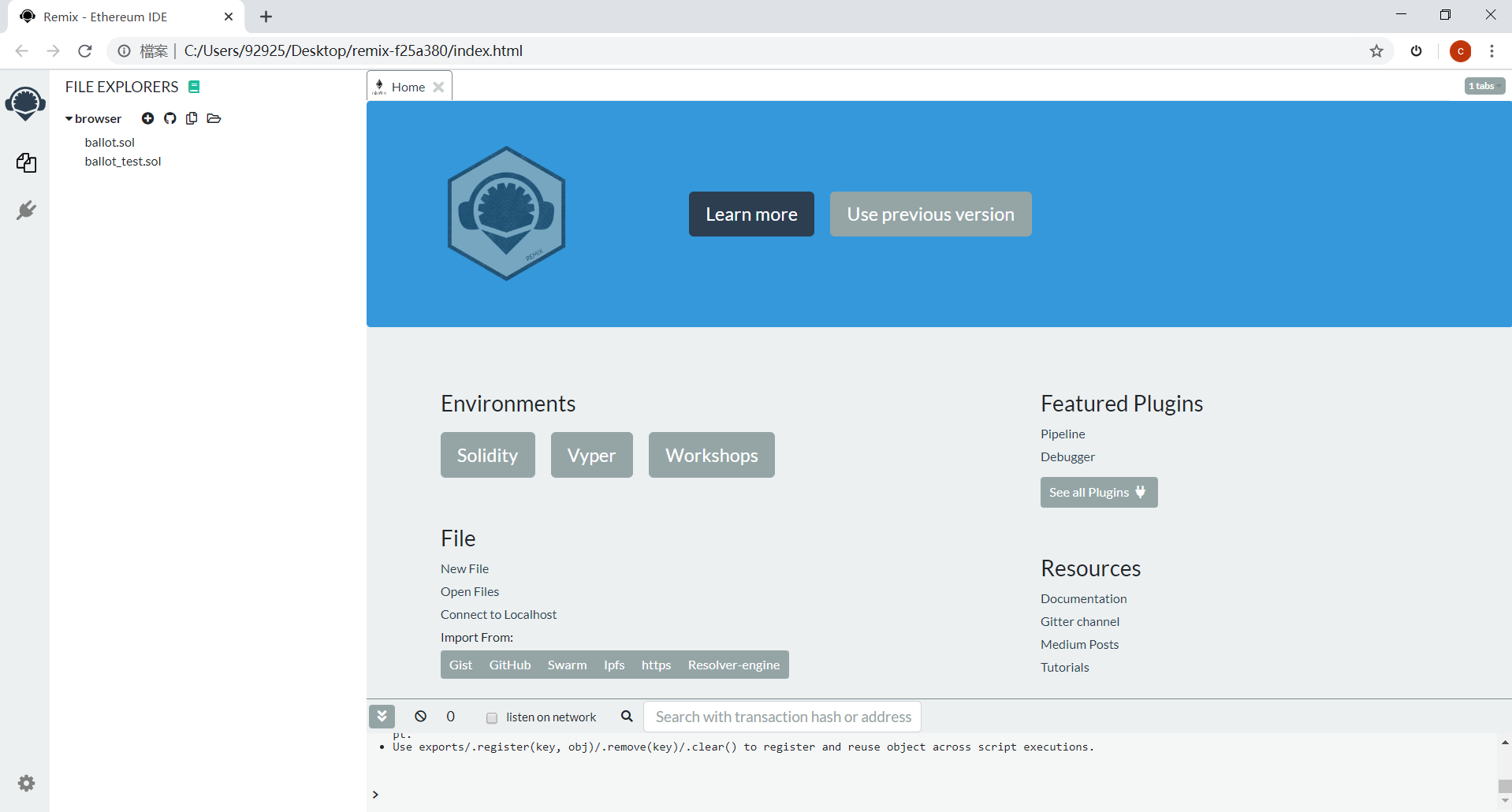Screen dimensions: 1512x812
Task: Publish files to GitHub gist icon
Action: [x=169, y=118]
